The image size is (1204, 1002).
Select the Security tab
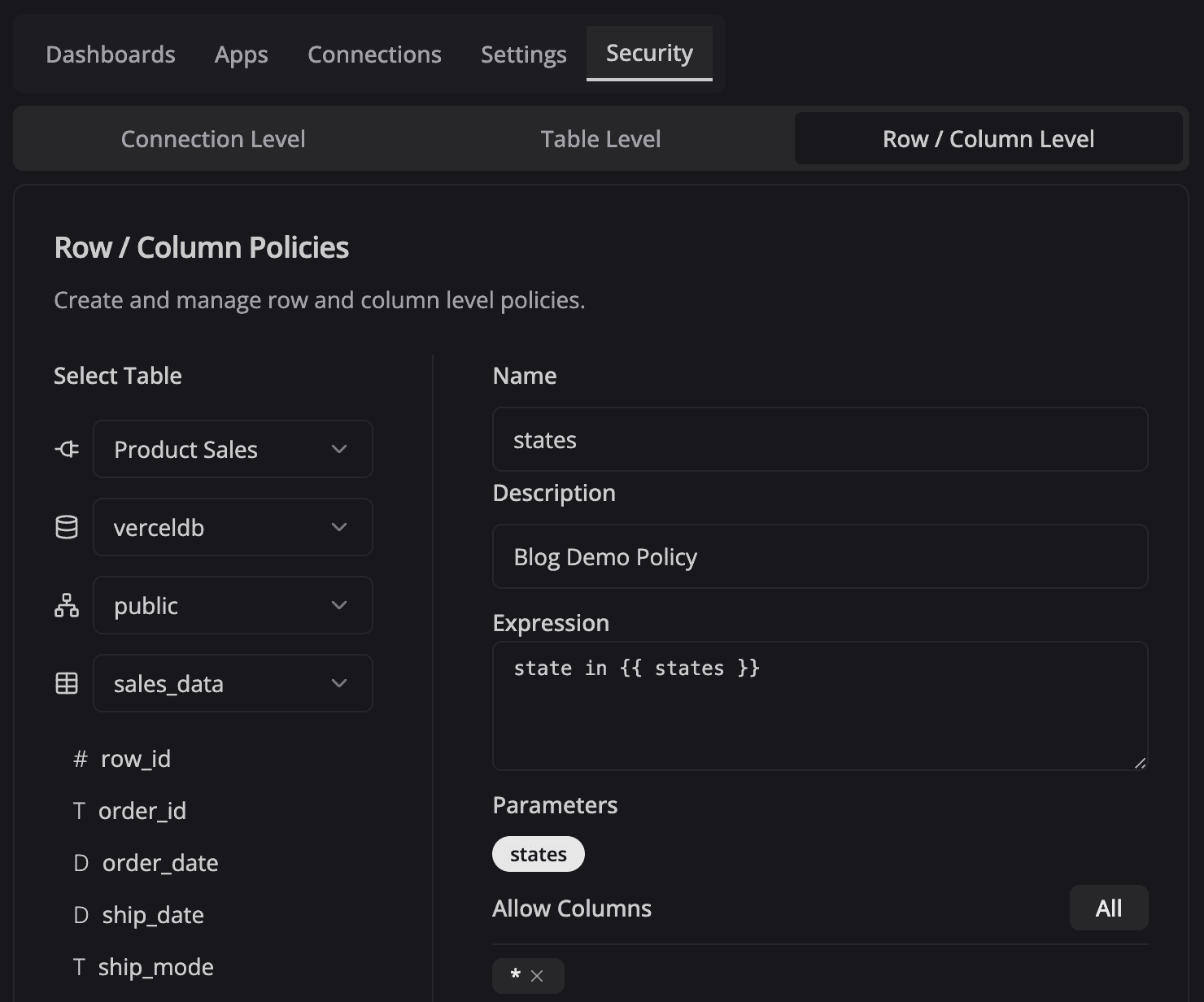[x=649, y=54]
